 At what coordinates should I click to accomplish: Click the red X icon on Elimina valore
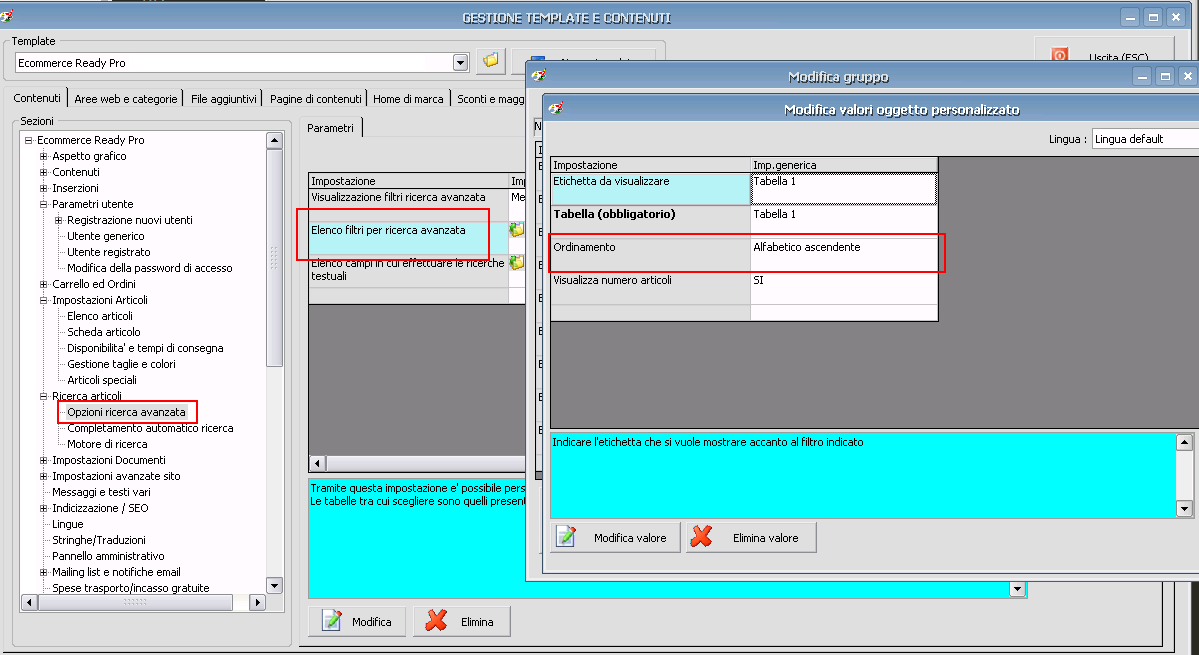[702, 537]
